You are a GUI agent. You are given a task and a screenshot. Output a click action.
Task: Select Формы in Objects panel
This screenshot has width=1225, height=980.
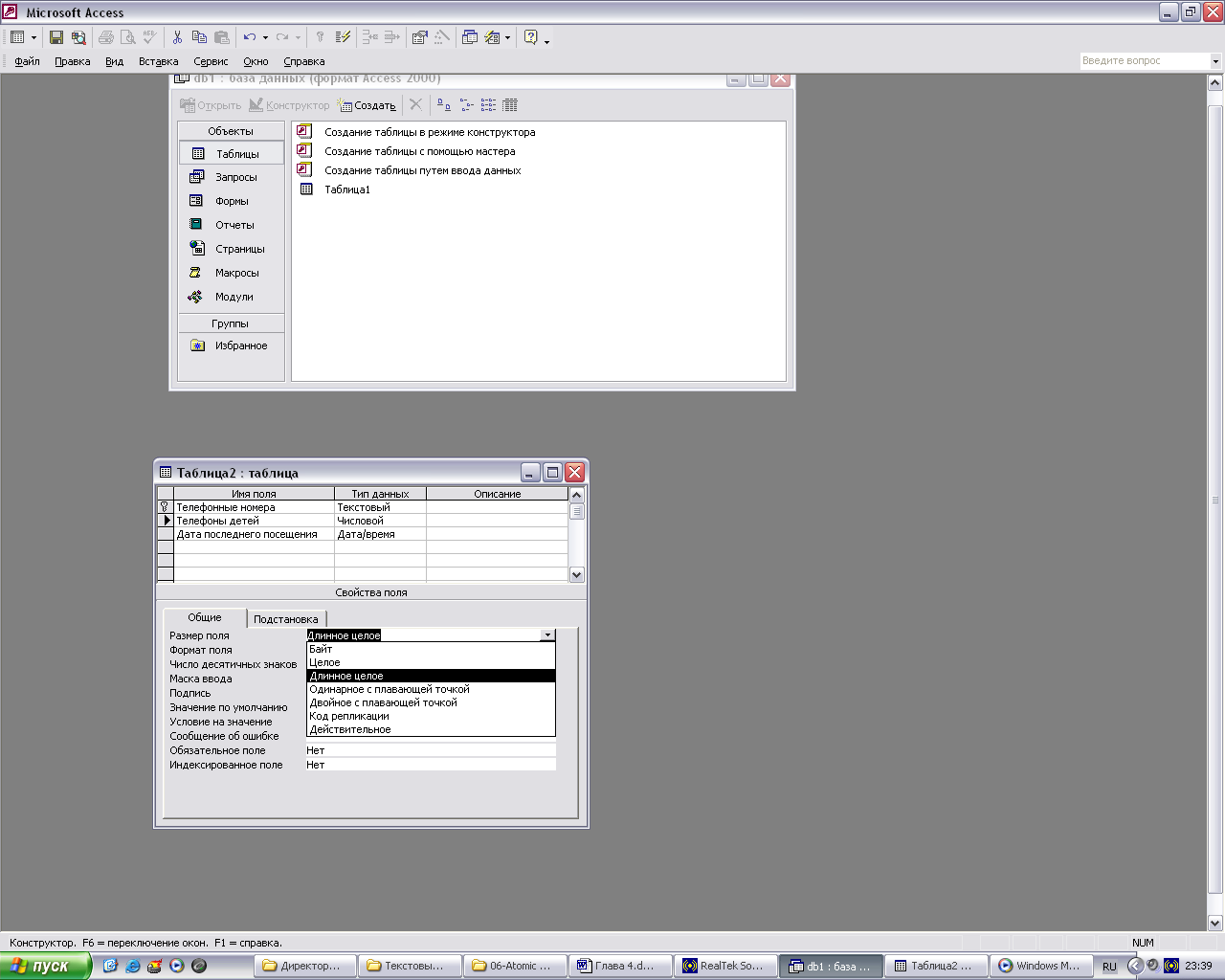(231, 201)
